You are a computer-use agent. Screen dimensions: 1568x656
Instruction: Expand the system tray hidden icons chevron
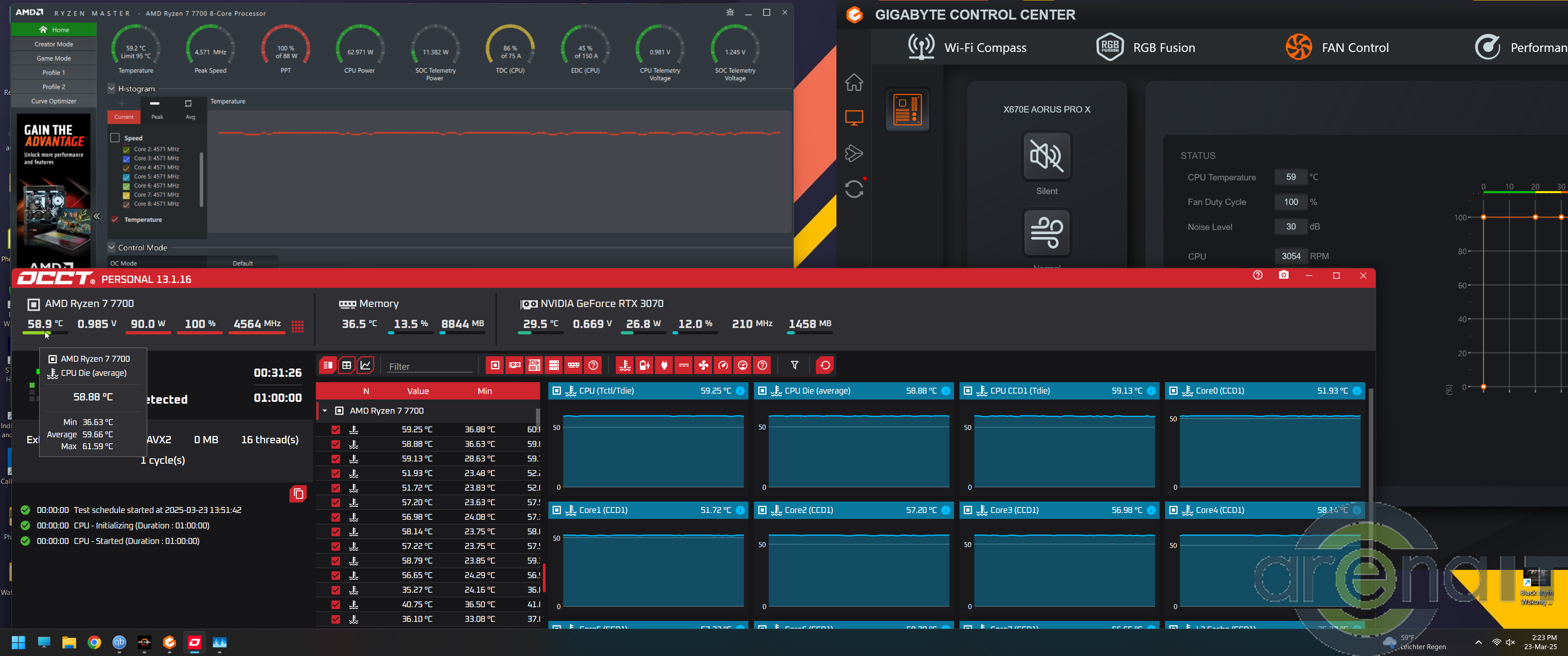pos(1478,642)
